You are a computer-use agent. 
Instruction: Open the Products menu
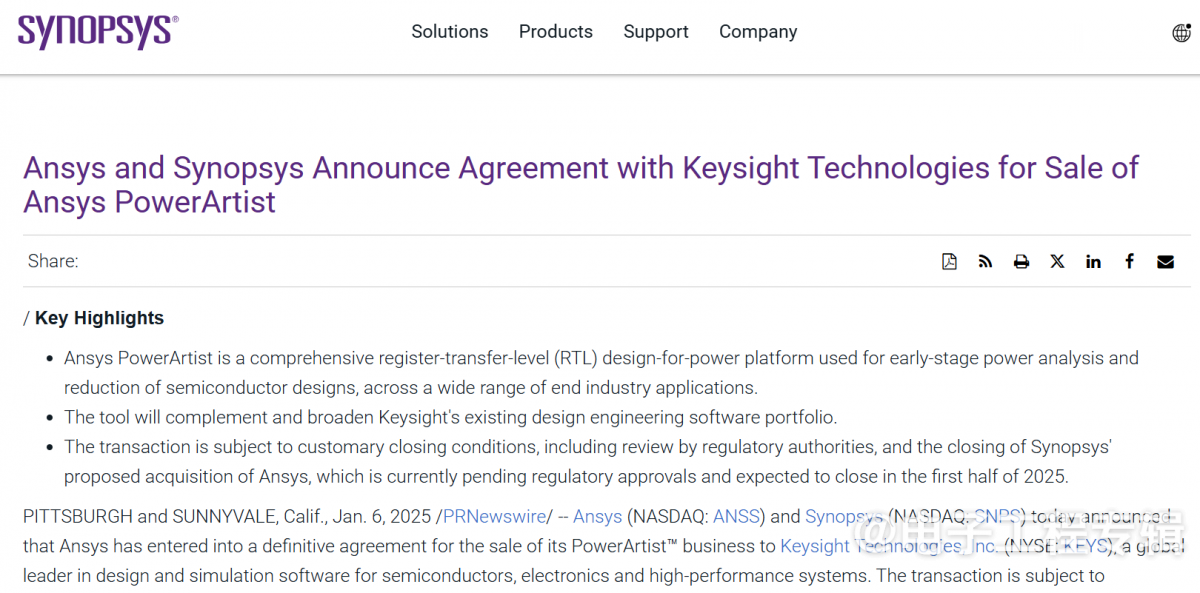coord(556,32)
